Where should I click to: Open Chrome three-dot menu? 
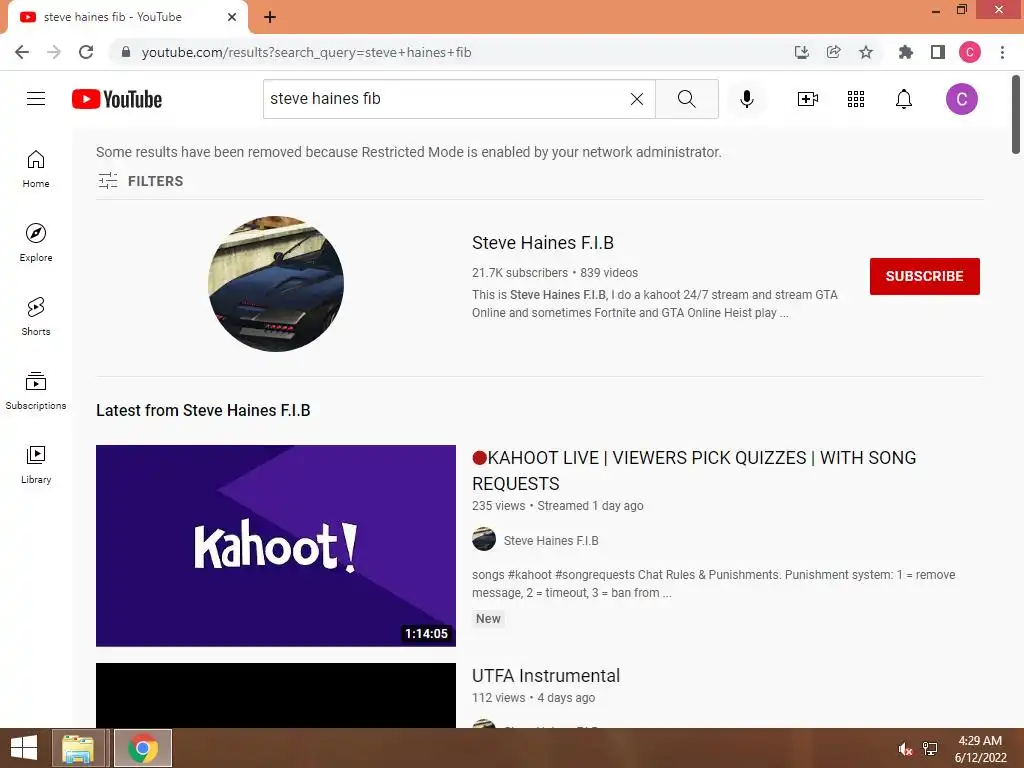pyautogui.click(x=1002, y=52)
